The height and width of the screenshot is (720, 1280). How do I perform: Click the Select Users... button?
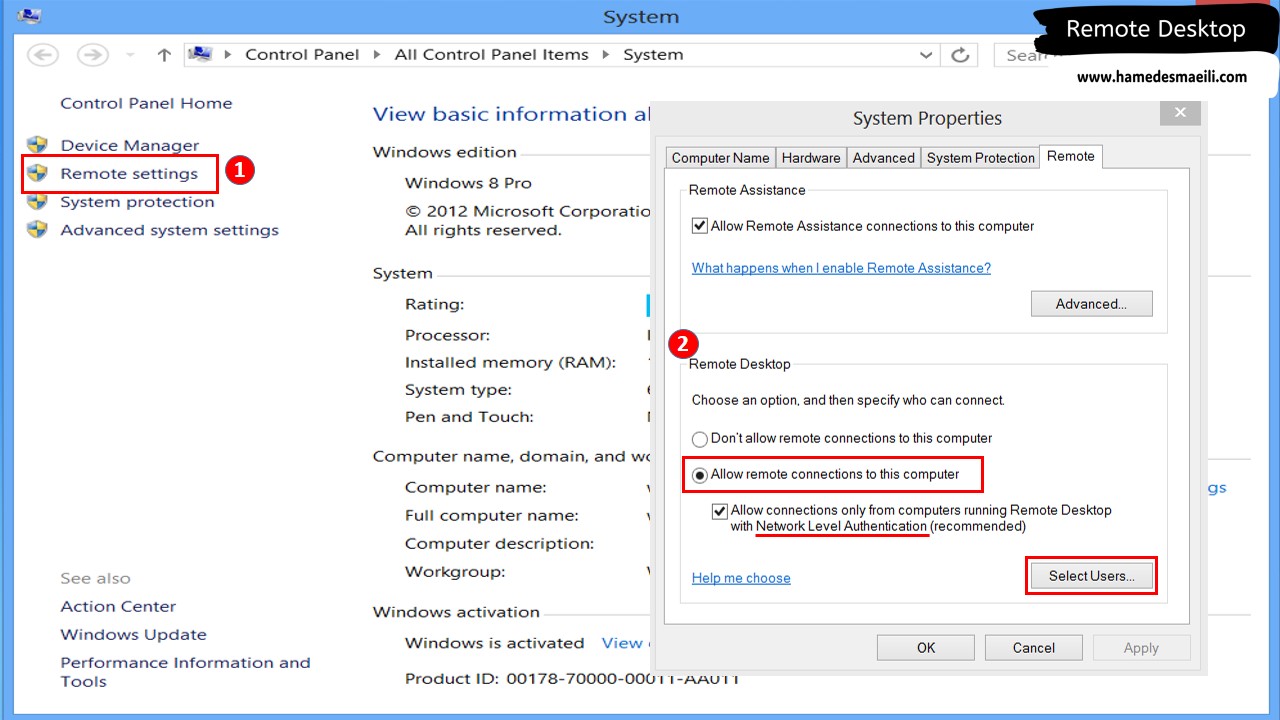1091,576
